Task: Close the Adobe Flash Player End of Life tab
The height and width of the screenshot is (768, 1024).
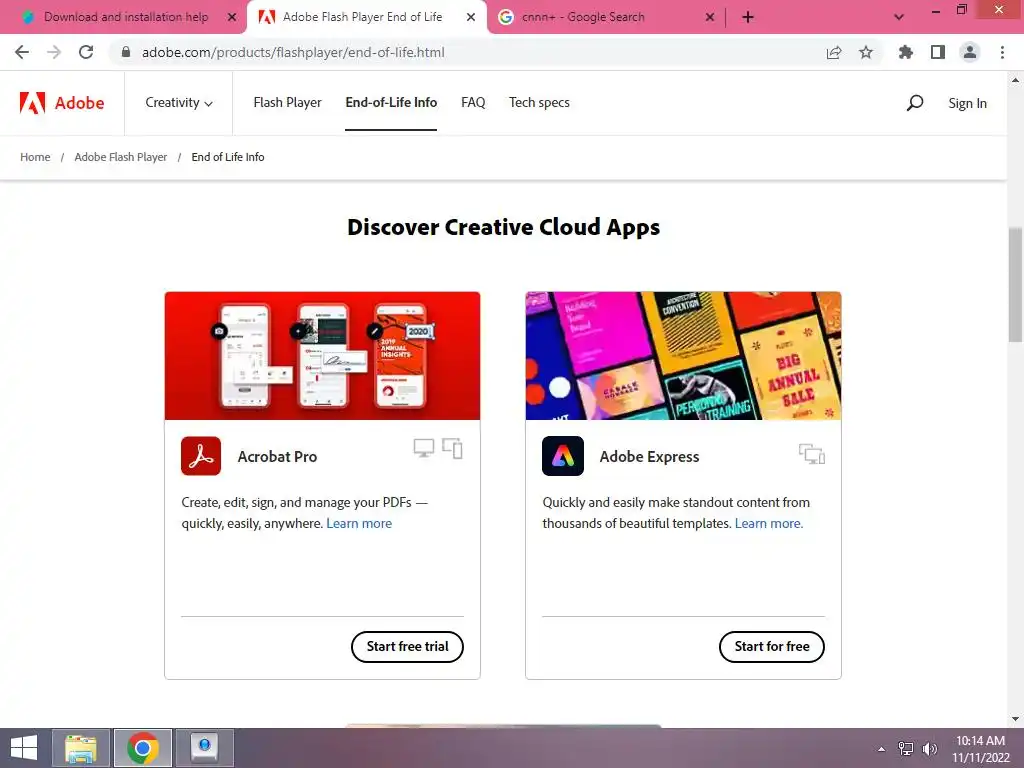Action: [x=471, y=17]
